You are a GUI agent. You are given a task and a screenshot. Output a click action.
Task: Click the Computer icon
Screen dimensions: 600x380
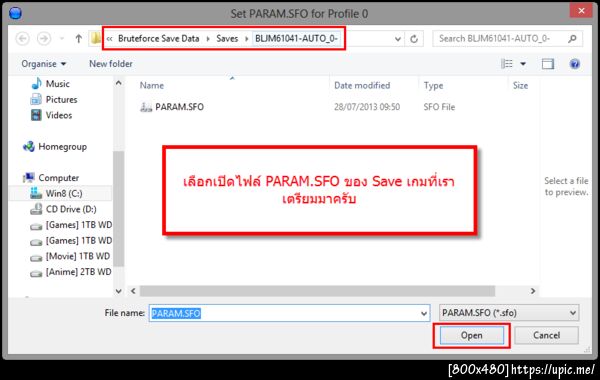(29, 178)
